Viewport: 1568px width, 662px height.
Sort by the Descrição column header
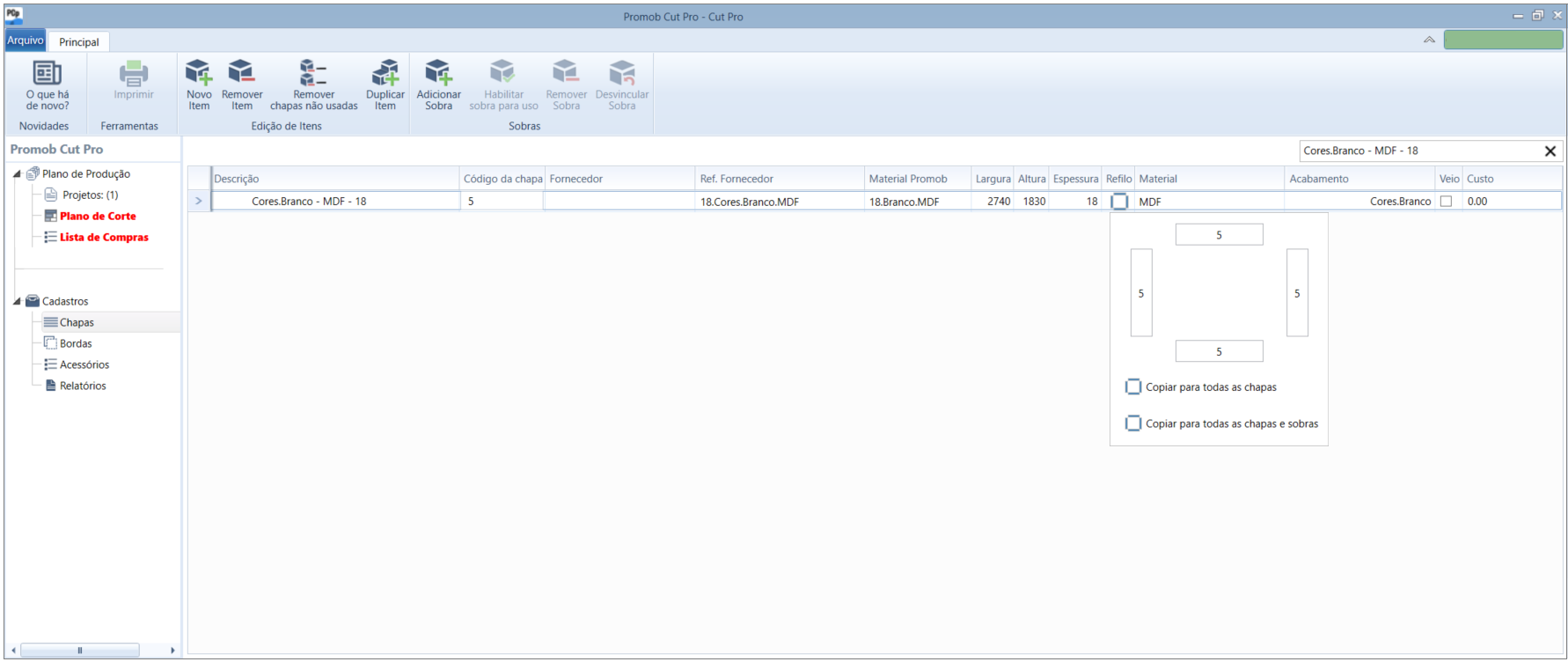pyautogui.click(x=335, y=179)
